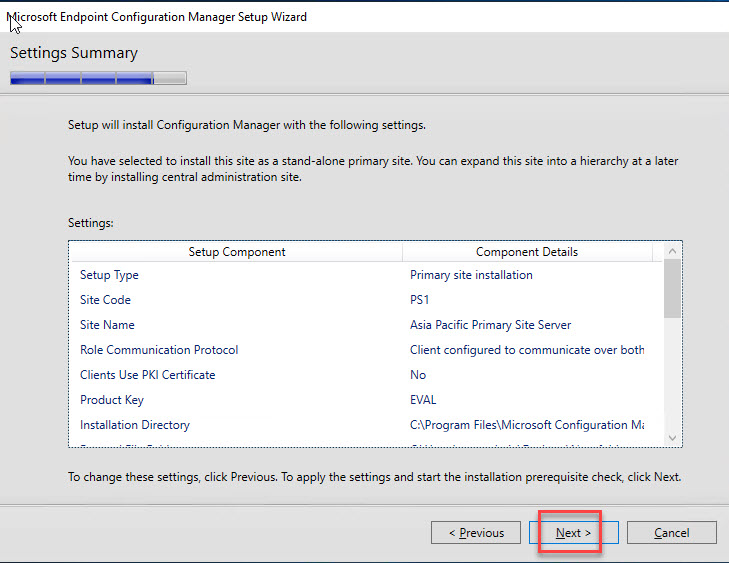Click the EVAL product key value

(424, 400)
